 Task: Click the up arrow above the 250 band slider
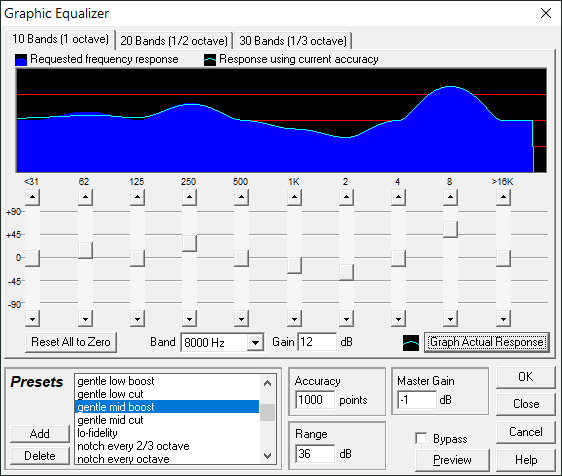point(189,197)
